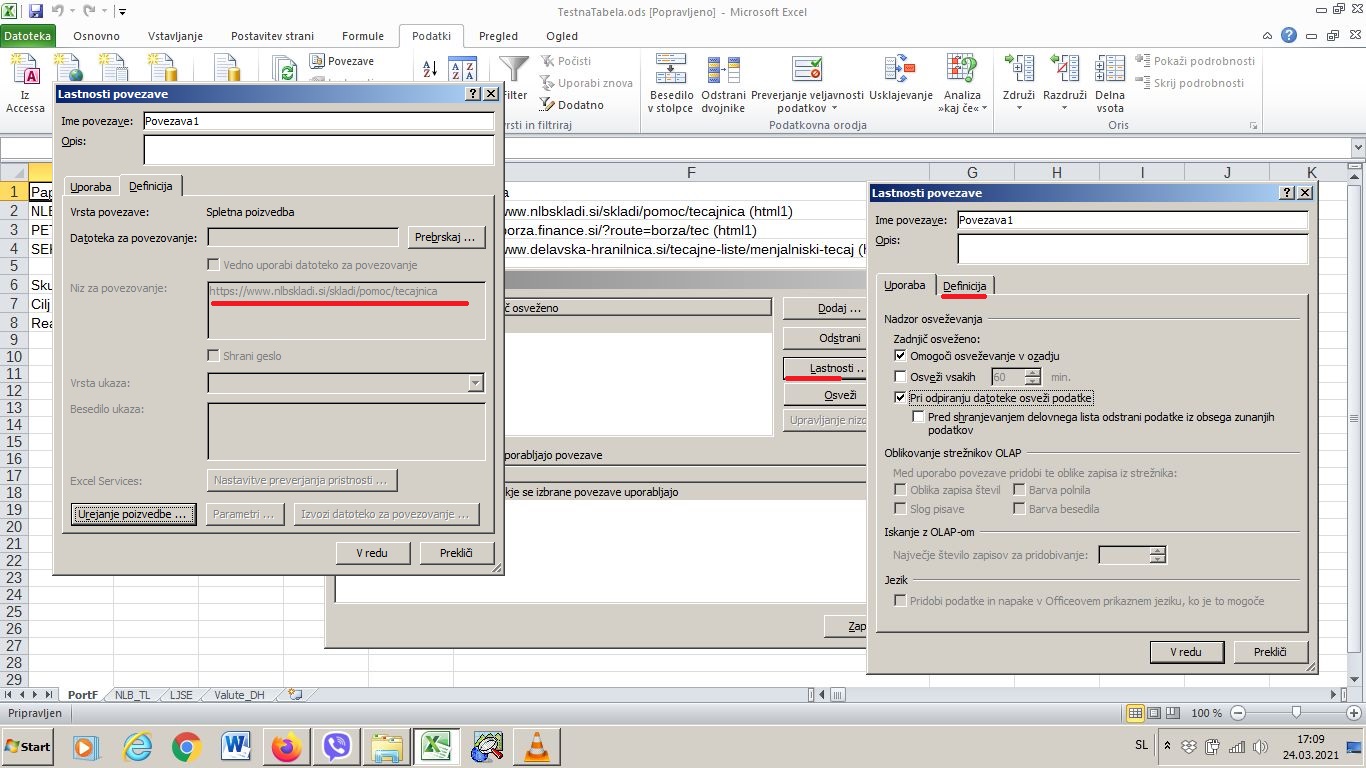Image resolution: width=1366 pixels, height=768 pixels.
Task: Increase the Osveži vsakih minutes spinner
Action: coord(1033,373)
